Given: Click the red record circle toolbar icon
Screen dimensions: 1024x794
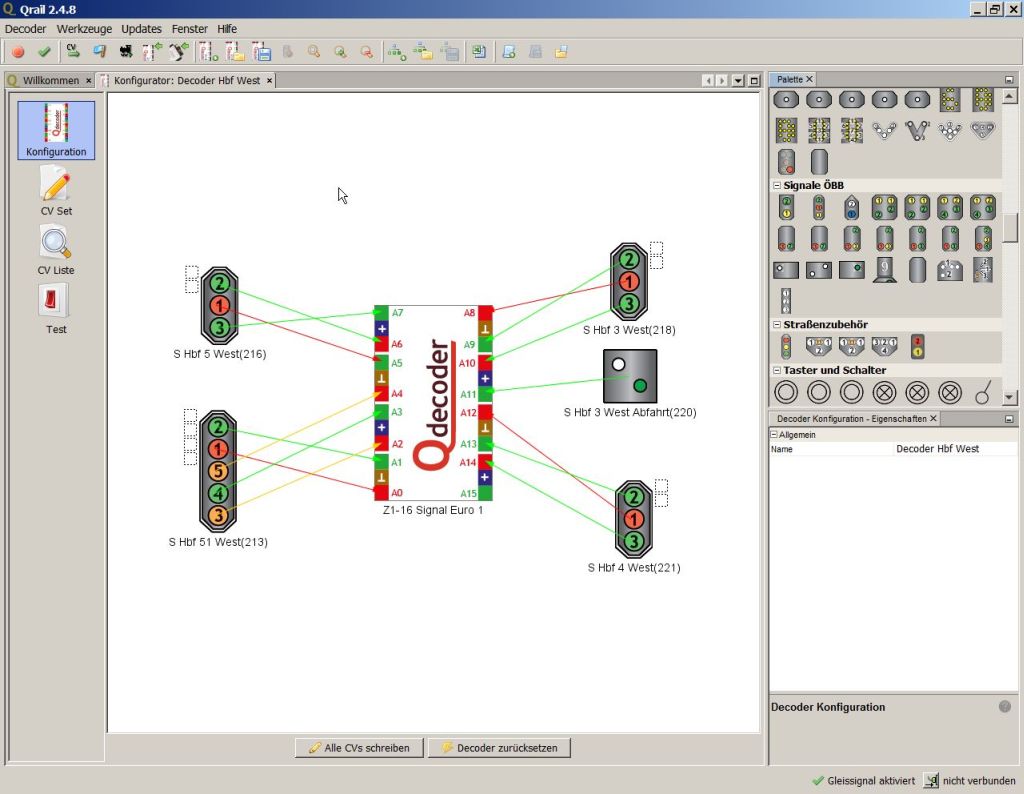Looking at the screenshot, I should (x=18, y=51).
